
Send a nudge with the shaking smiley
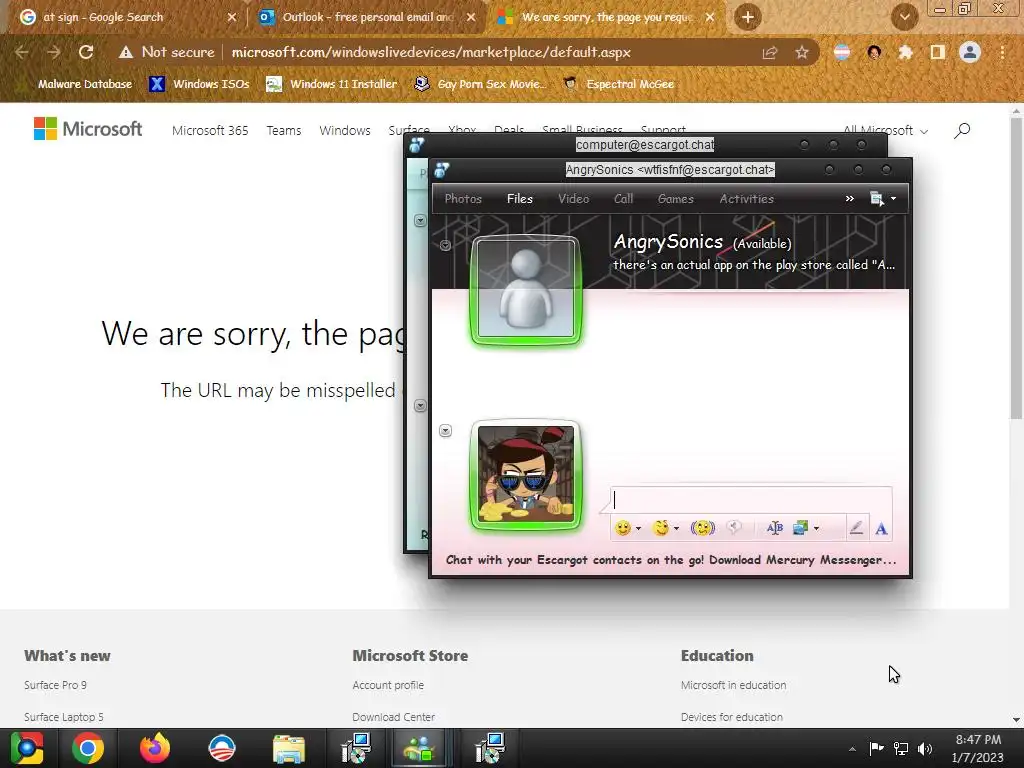(703, 528)
